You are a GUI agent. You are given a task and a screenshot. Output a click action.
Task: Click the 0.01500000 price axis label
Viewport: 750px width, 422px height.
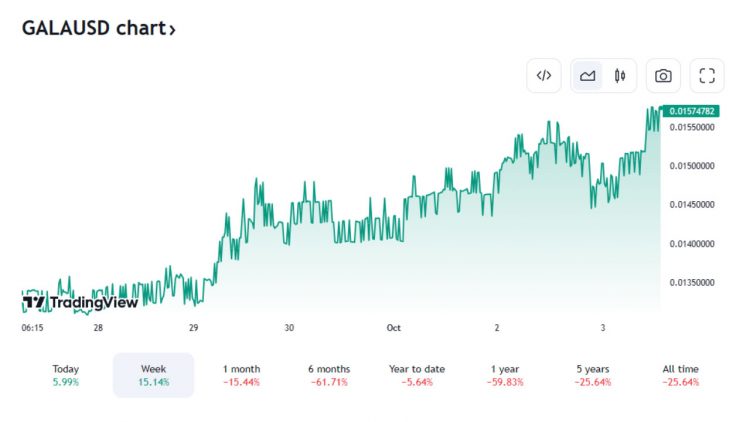(692, 166)
